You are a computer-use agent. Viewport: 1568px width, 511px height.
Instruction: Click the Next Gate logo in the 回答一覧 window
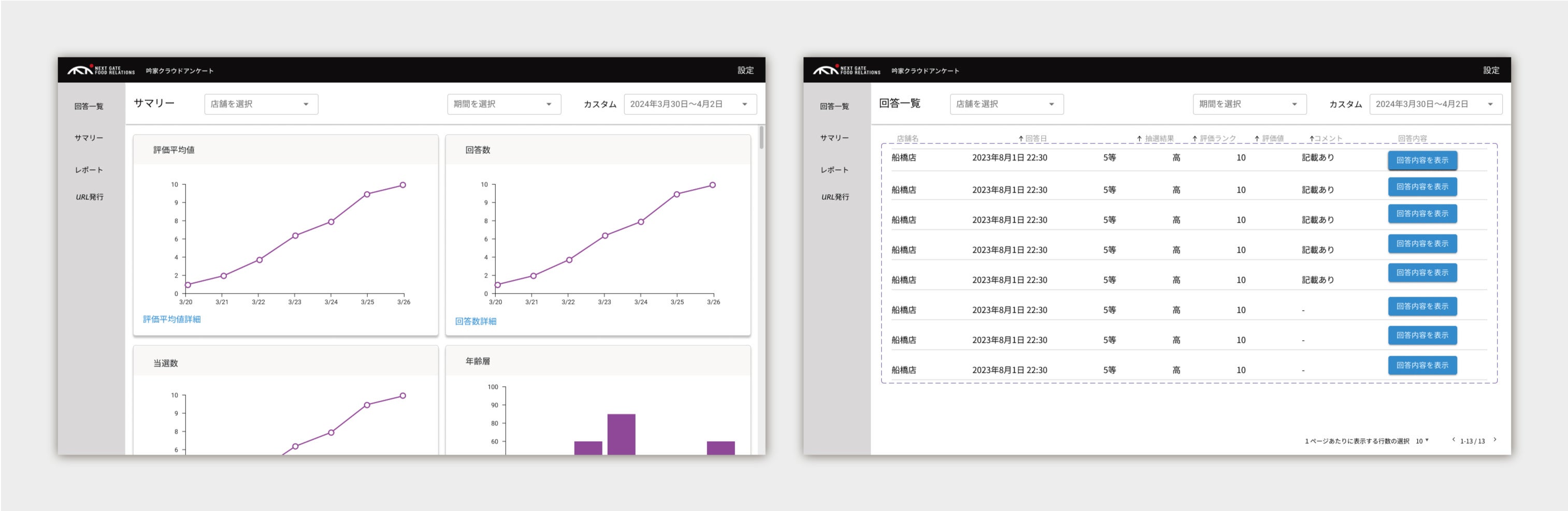(847, 70)
